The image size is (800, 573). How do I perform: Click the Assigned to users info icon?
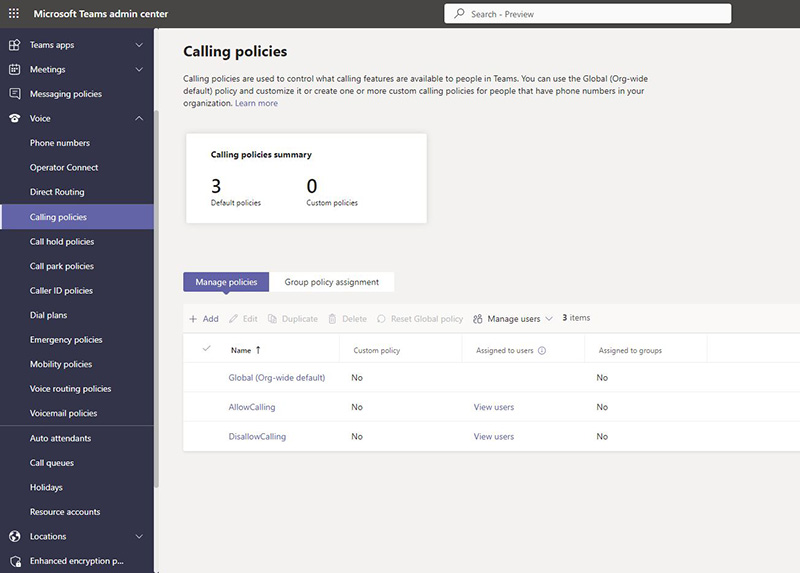pos(542,351)
